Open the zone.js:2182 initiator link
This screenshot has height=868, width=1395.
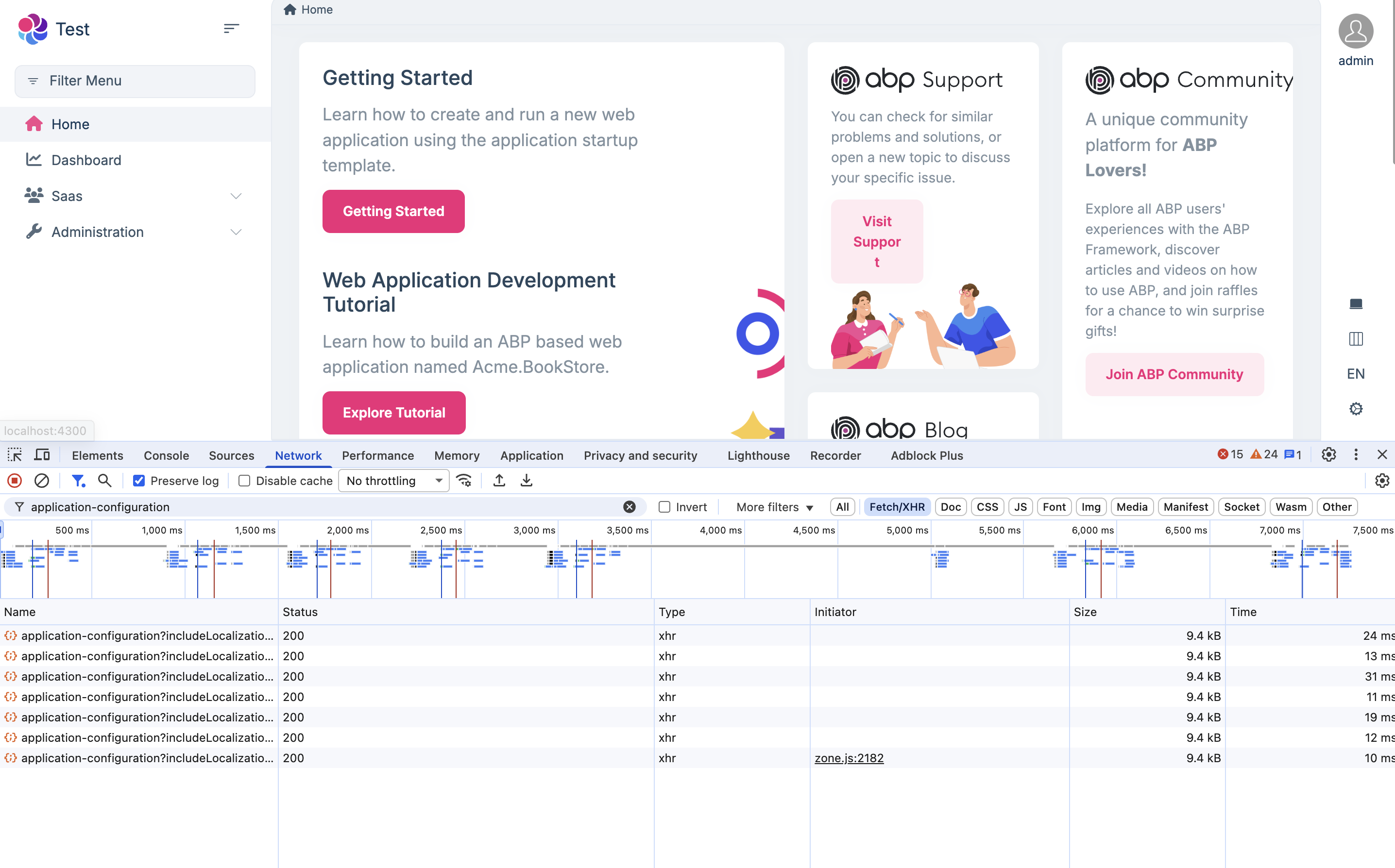[849, 758]
